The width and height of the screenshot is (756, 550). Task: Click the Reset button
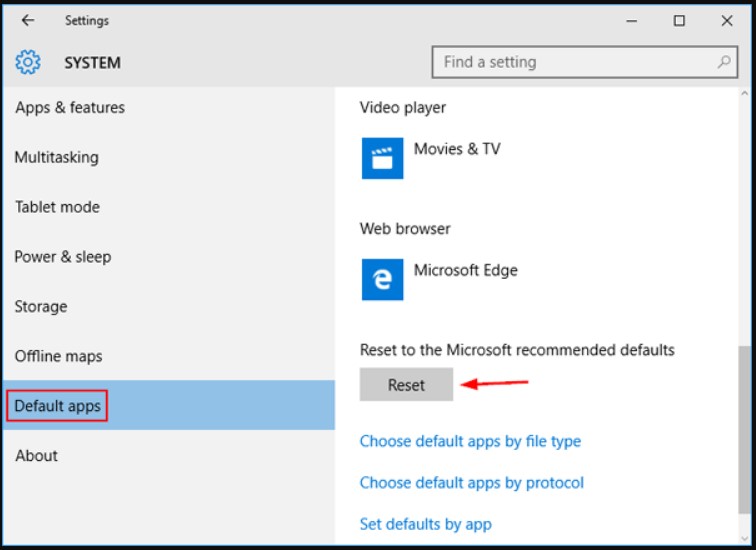[x=406, y=385]
